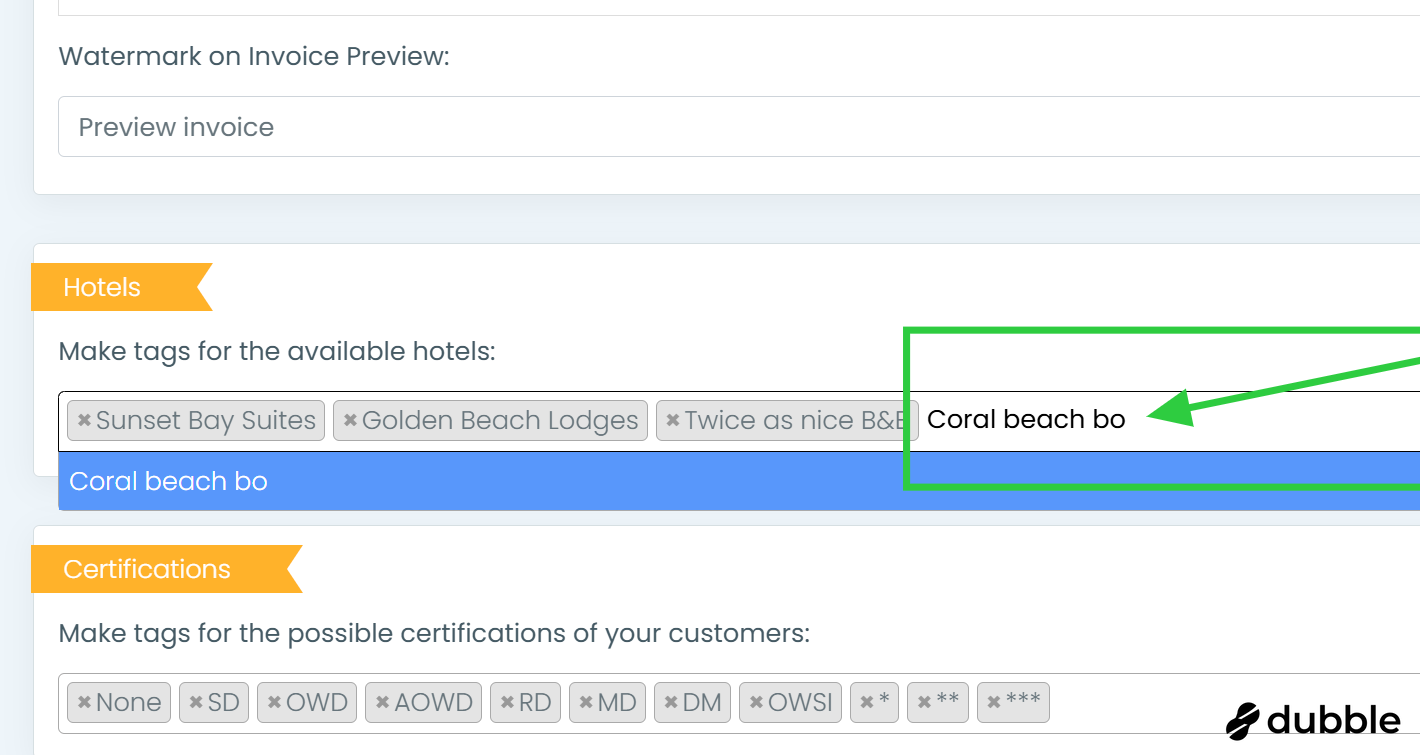This screenshot has width=1420, height=755.
Task: Remove the Sunset Bay Suites tag
Action: (x=85, y=421)
